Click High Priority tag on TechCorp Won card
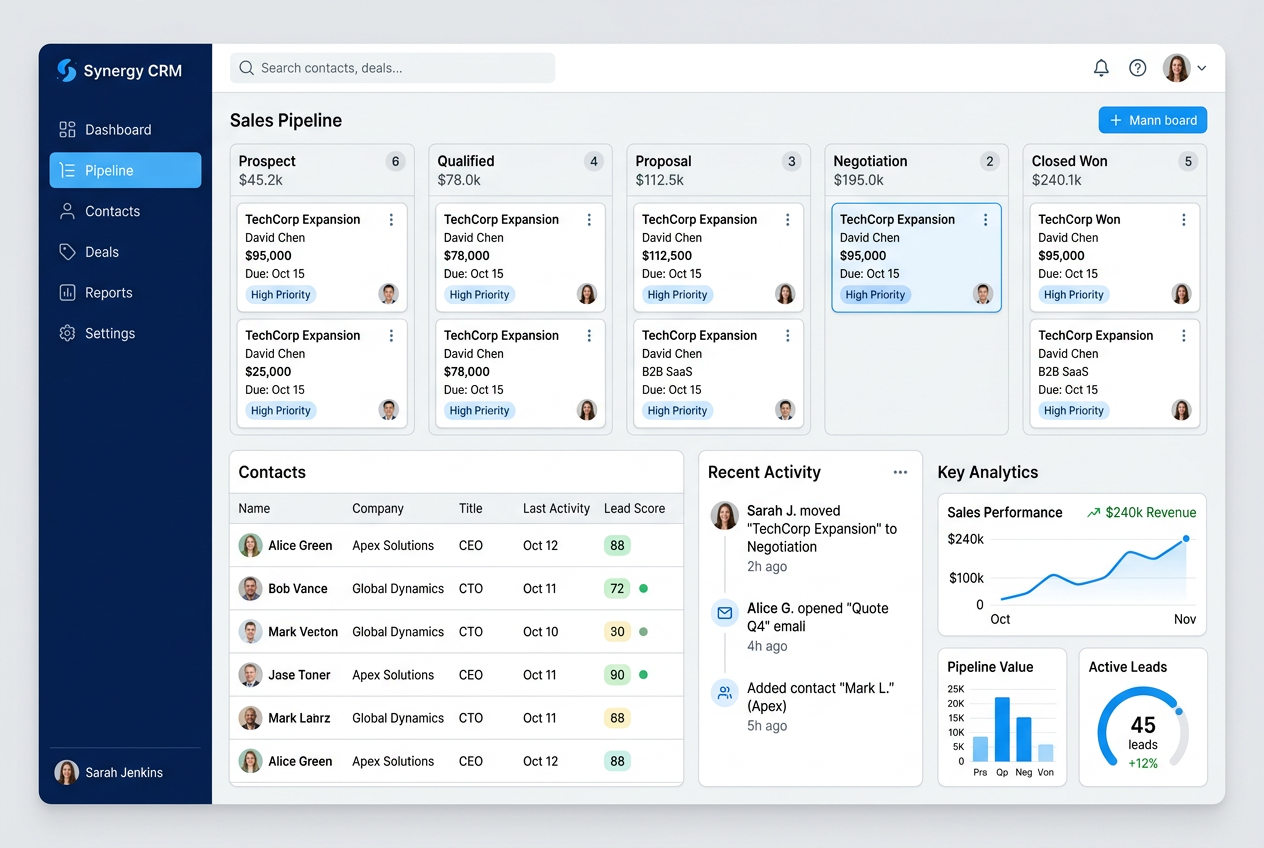The width and height of the screenshot is (1264, 848). click(1073, 295)
